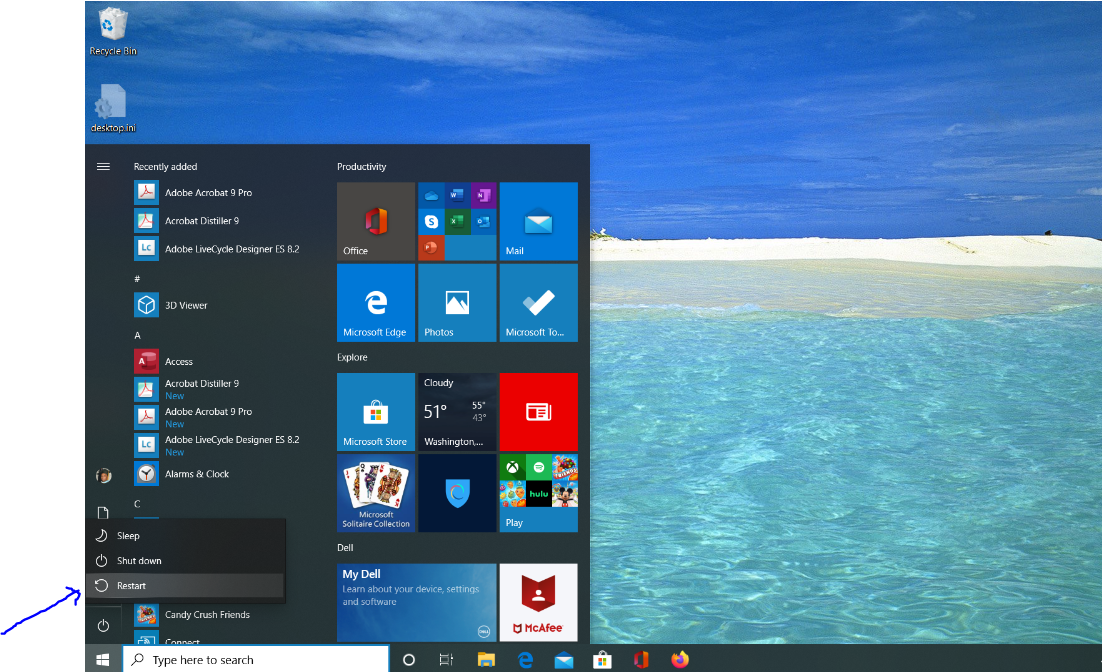Open Adobe Acrobat 9 Pro under Recently added
The image size is (1102, 672).
coord(218,193)
